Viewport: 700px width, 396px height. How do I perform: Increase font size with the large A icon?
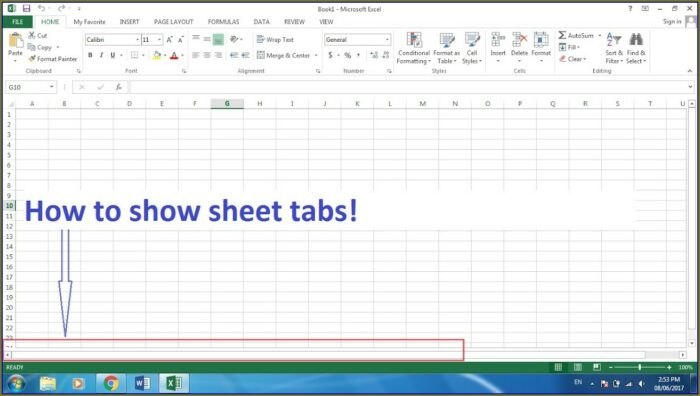[170, 40]
